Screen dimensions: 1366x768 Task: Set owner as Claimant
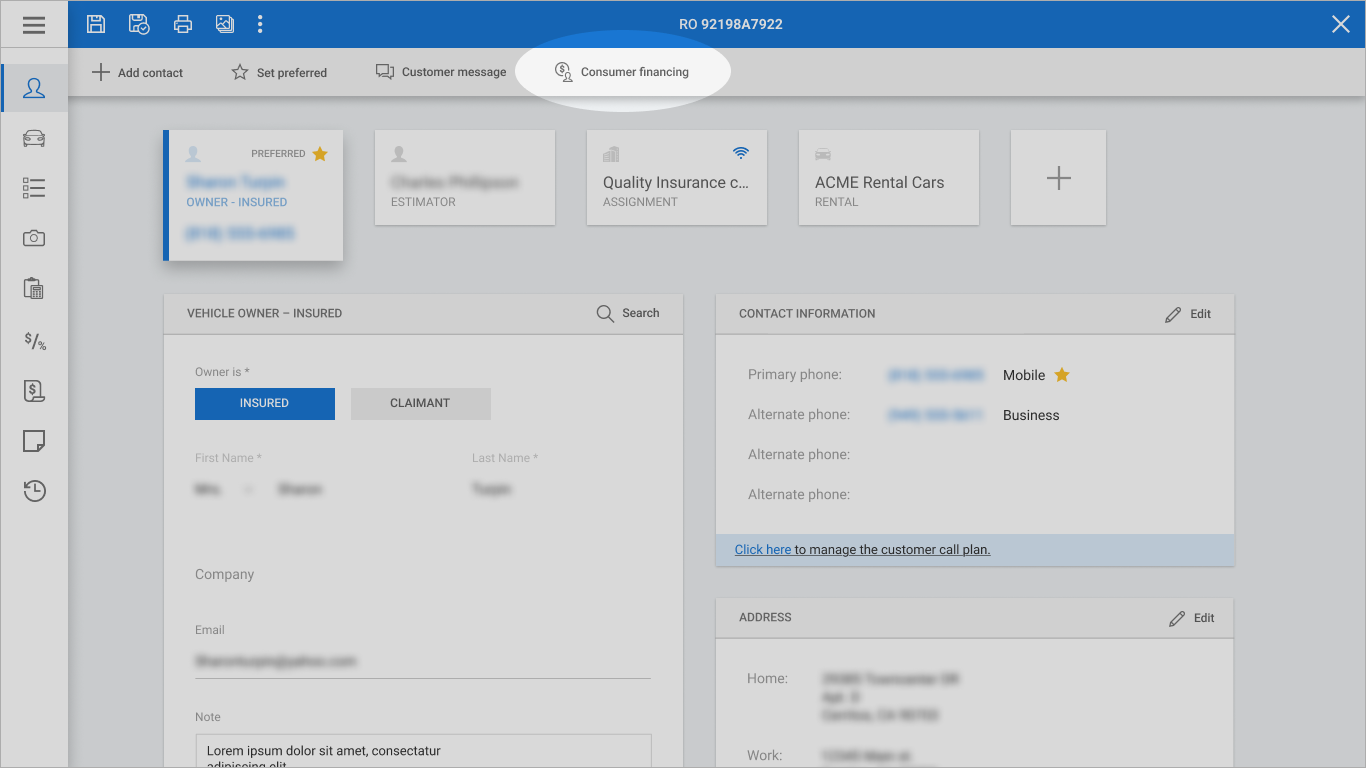[421, 403]
